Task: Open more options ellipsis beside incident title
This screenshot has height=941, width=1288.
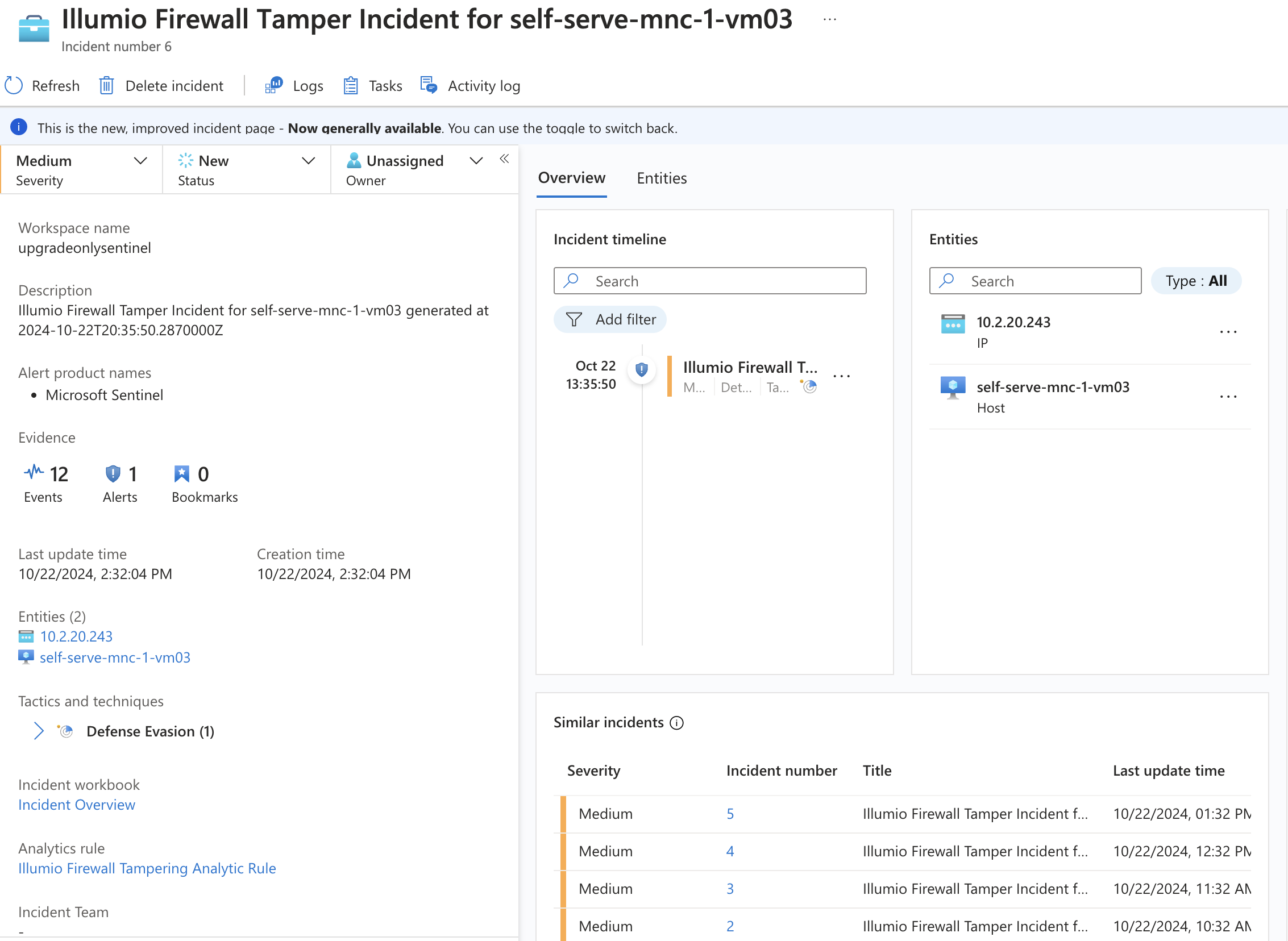Action: point(829,19)
